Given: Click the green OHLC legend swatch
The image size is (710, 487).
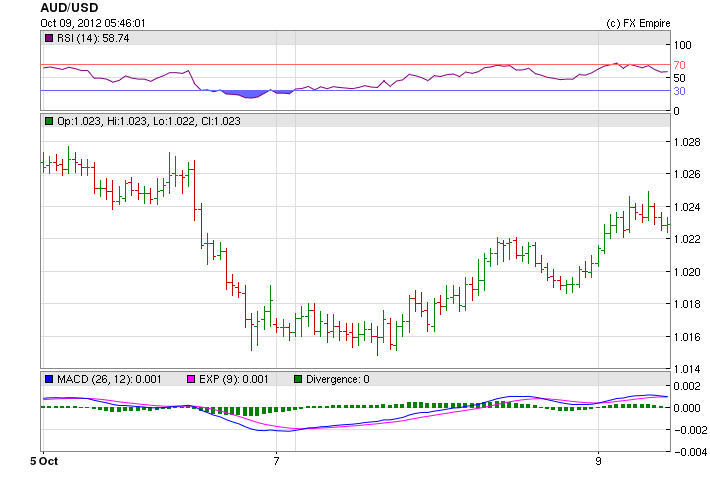Looking at the screenshot, I should pos(49,121).
